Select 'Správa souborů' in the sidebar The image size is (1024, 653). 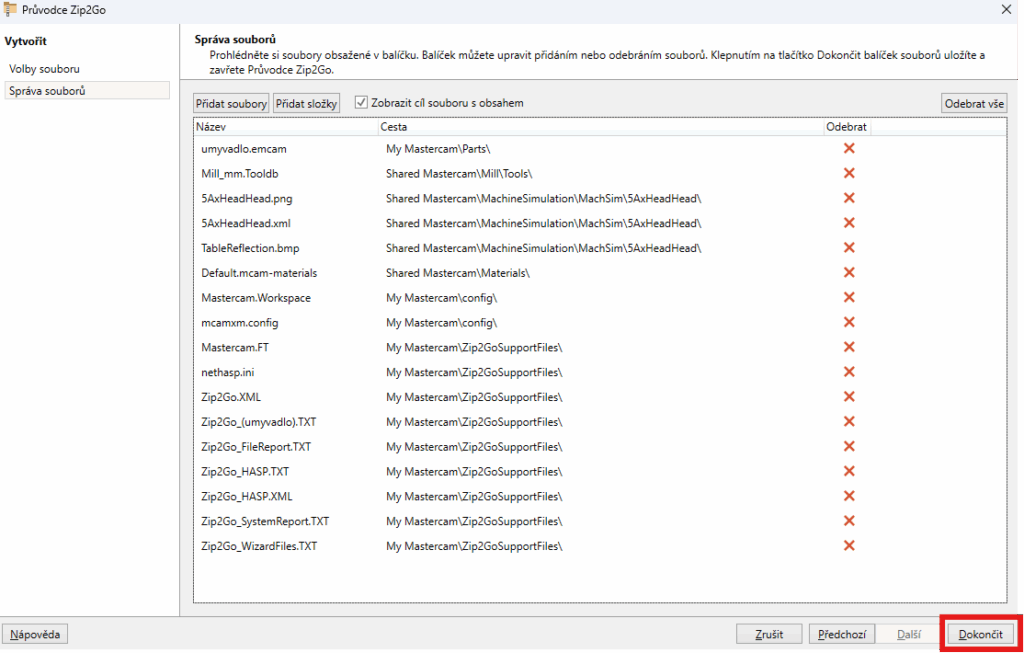coord(47,91)
